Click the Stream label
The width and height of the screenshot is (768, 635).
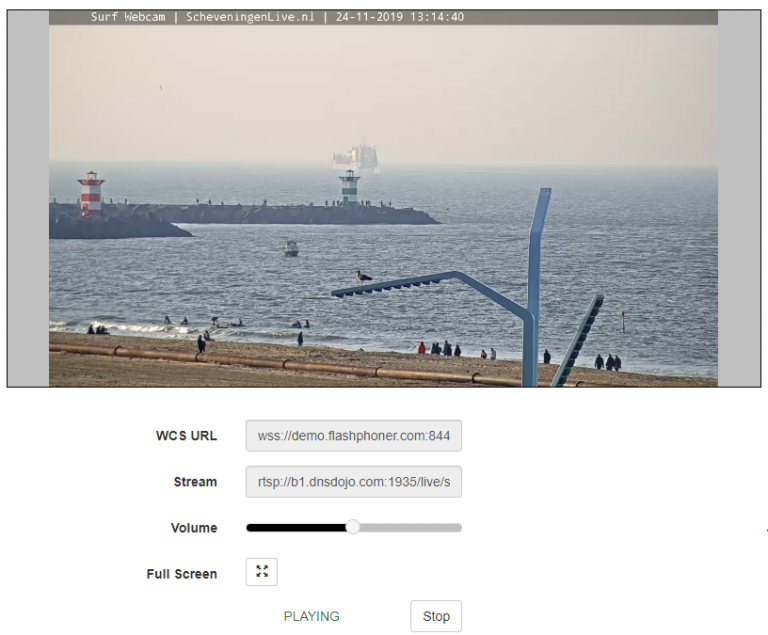pos(195,482)
